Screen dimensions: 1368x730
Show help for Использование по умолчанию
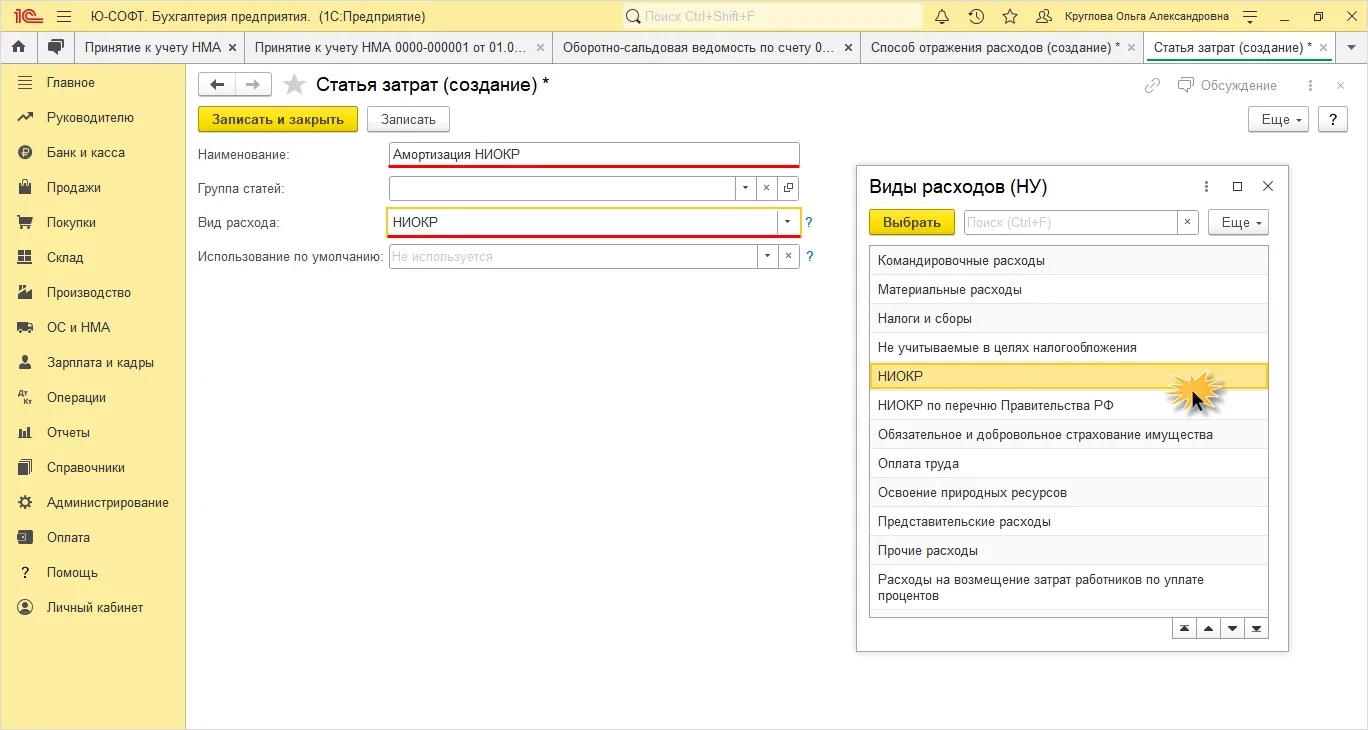[x=809, y=256]
